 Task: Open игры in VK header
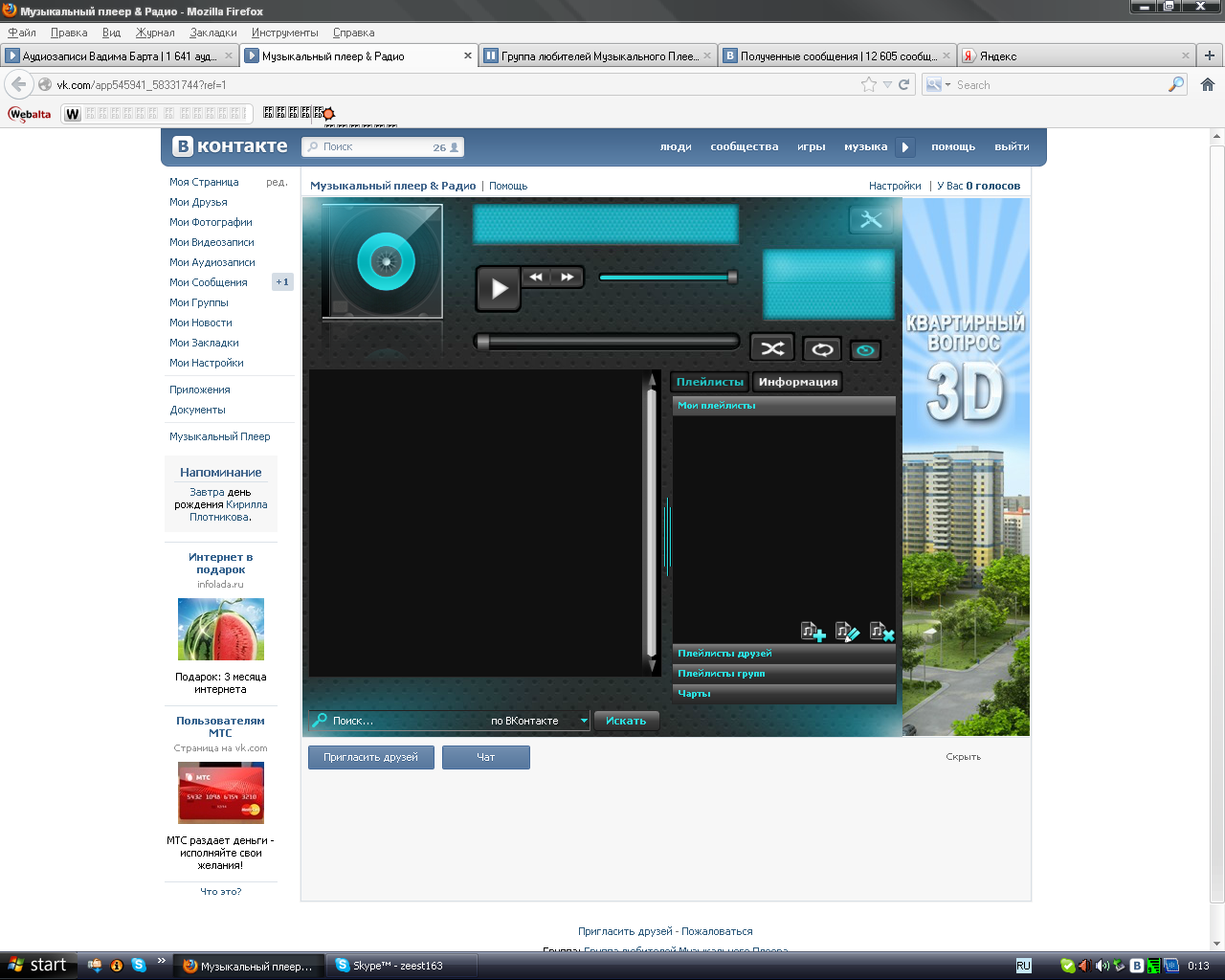pyautogui.click(x=812, y=146)
